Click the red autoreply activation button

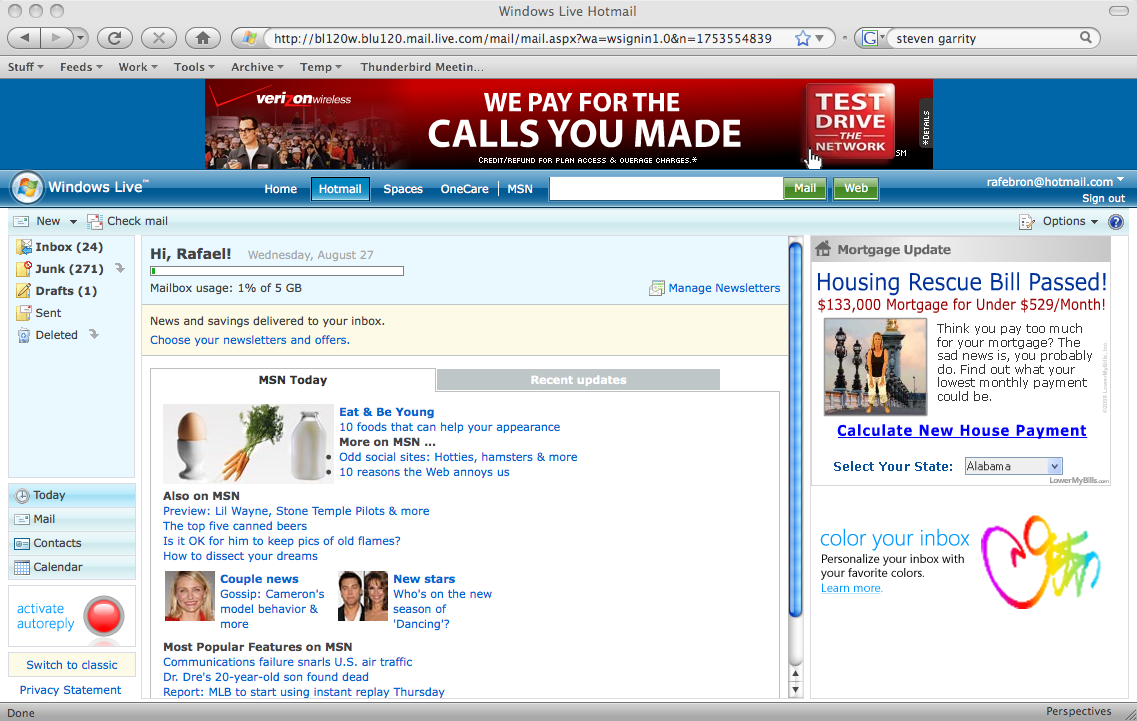pos(104,617)
